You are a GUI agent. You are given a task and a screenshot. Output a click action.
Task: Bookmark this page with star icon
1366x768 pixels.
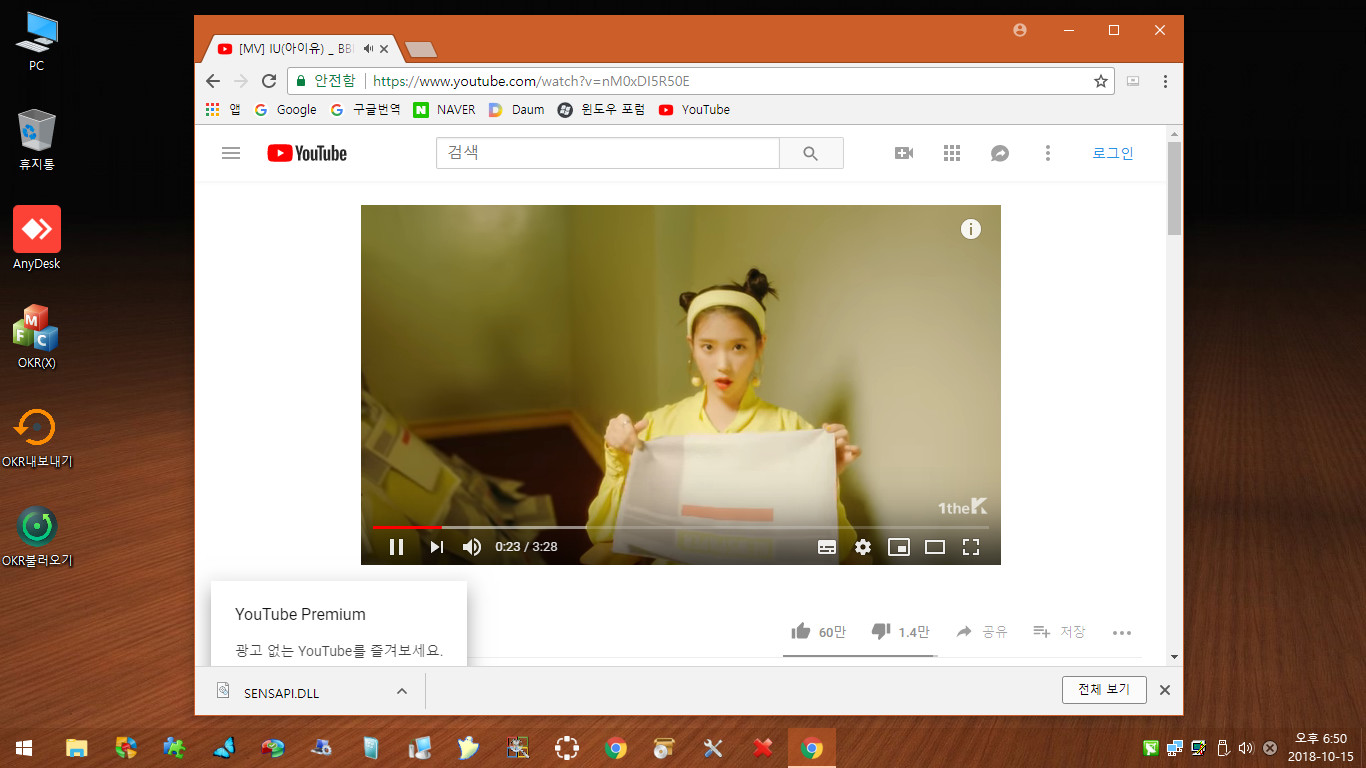(1101, 81)
